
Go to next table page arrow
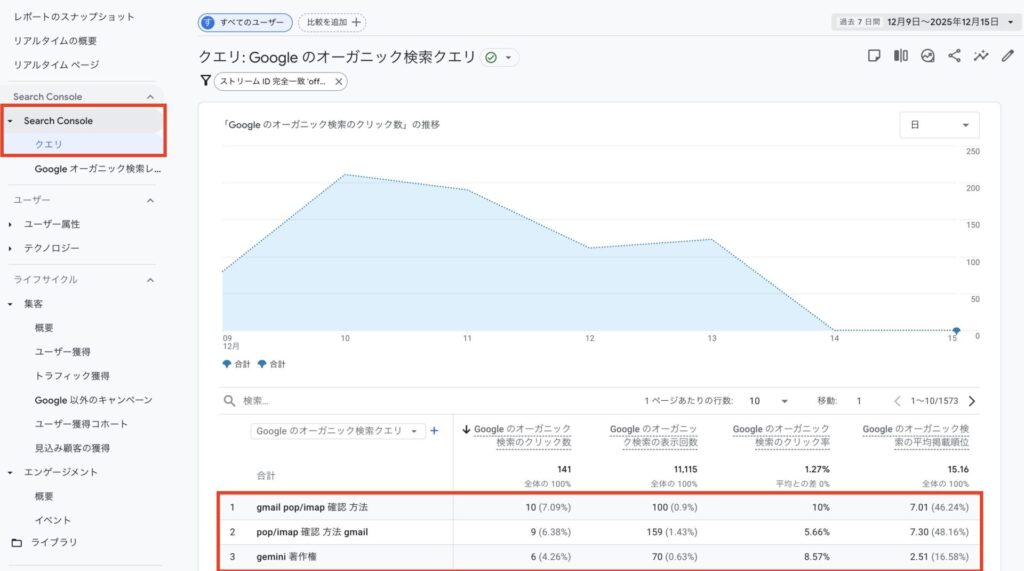(971, 401)
